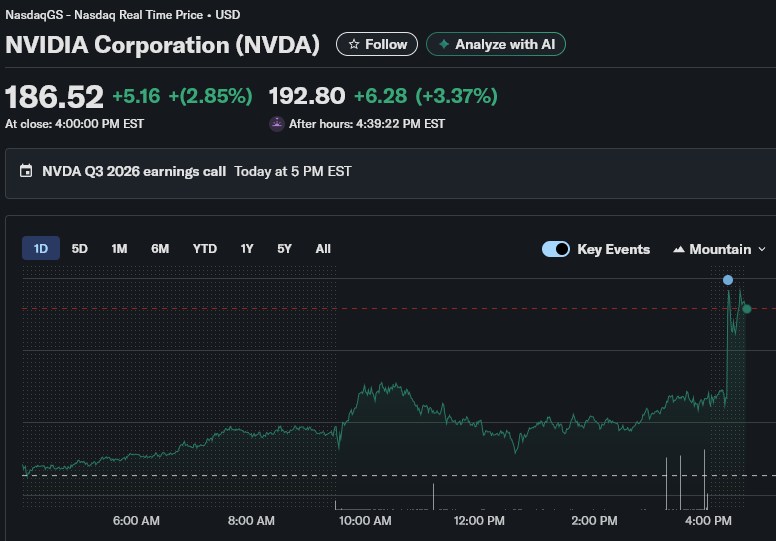Switch chart to 1Y range
Image resolution: width=776 pixels, height=541 pixels.
tap(247, 249)
